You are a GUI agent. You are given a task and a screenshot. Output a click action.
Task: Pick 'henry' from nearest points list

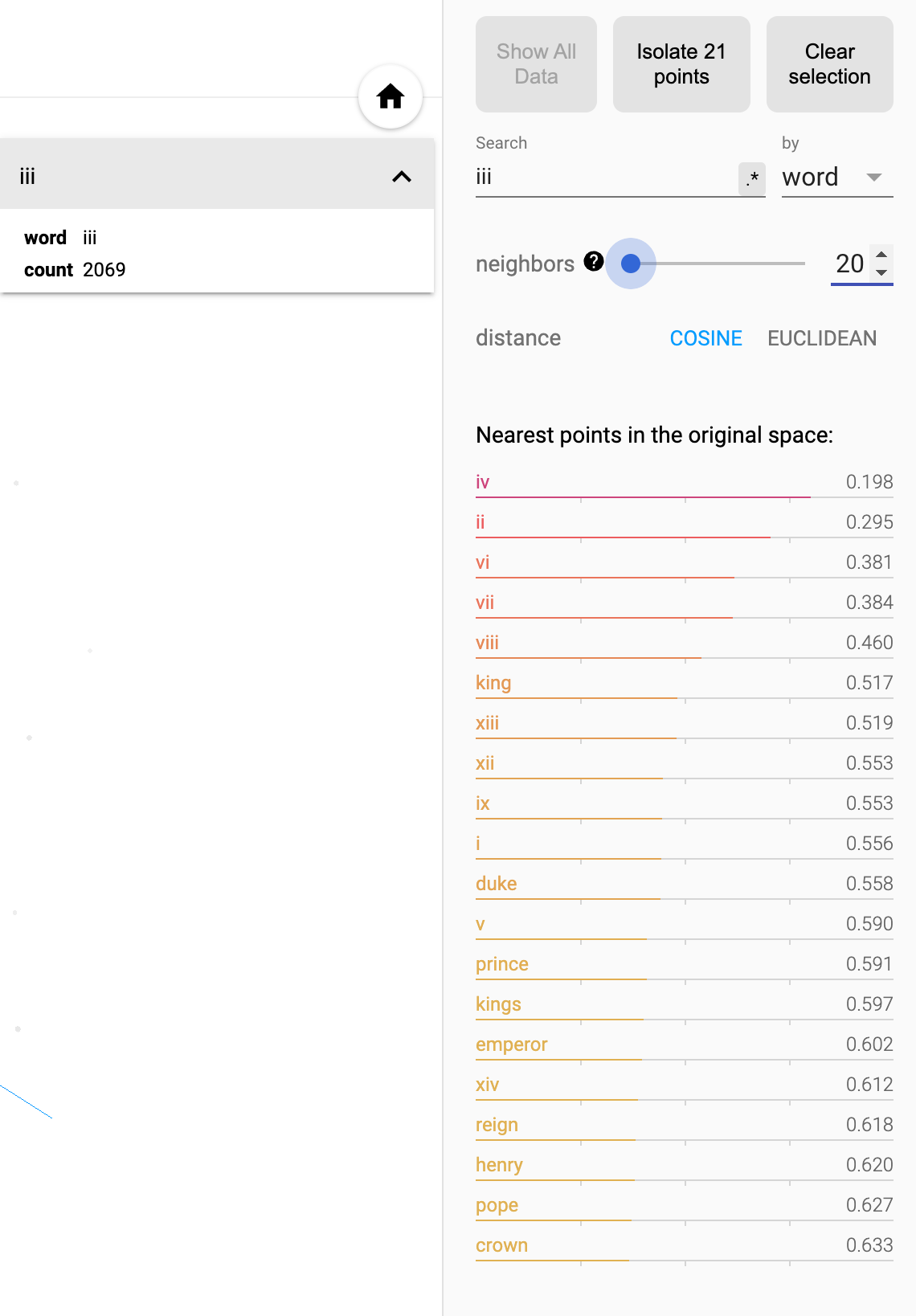[x=499, y=1165]
